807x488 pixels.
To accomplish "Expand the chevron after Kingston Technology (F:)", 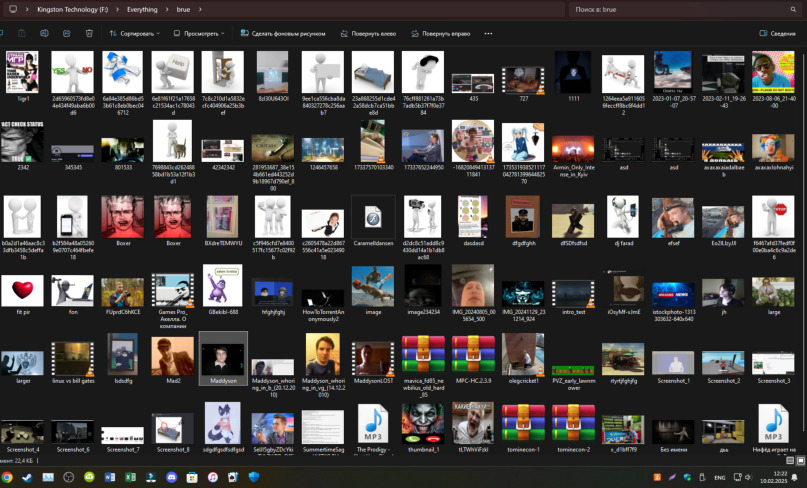I will coord(117,9).
